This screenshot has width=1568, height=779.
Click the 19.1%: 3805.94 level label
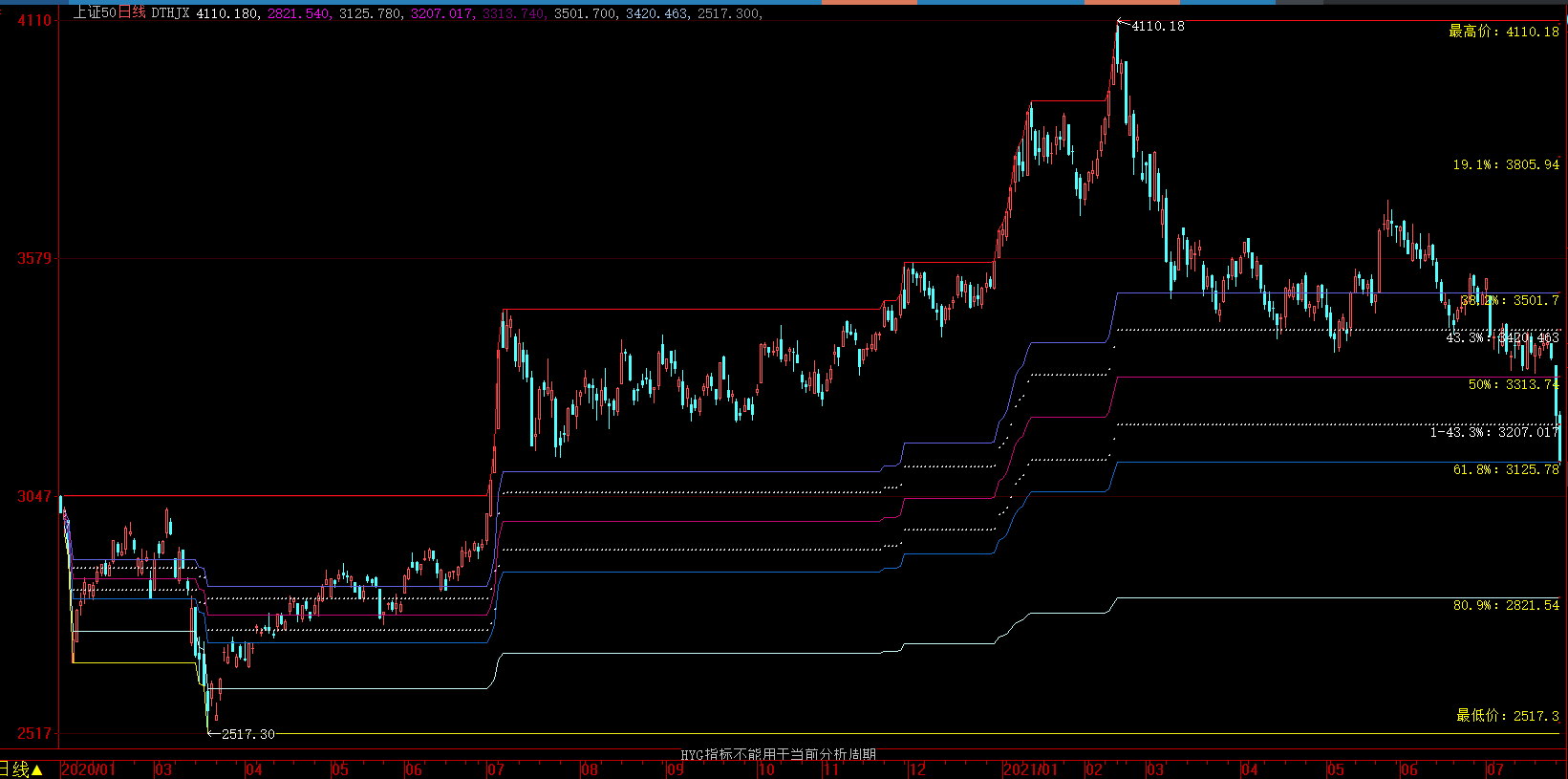(x=1506, y=164)
